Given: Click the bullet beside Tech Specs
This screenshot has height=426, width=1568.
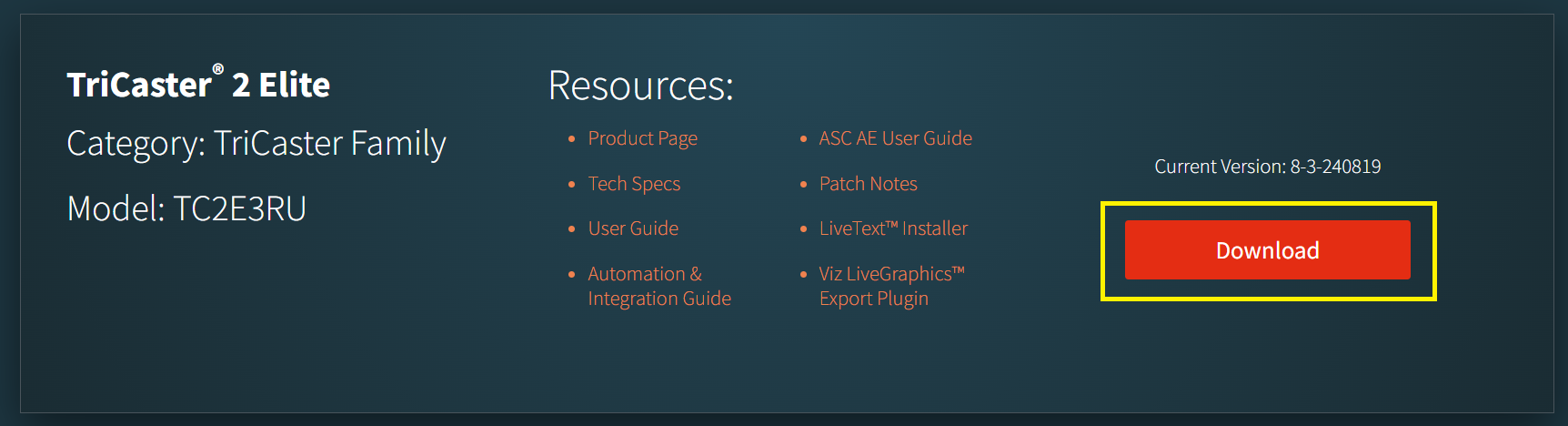Looking at the screenshot, I should [x=571, y=185].
